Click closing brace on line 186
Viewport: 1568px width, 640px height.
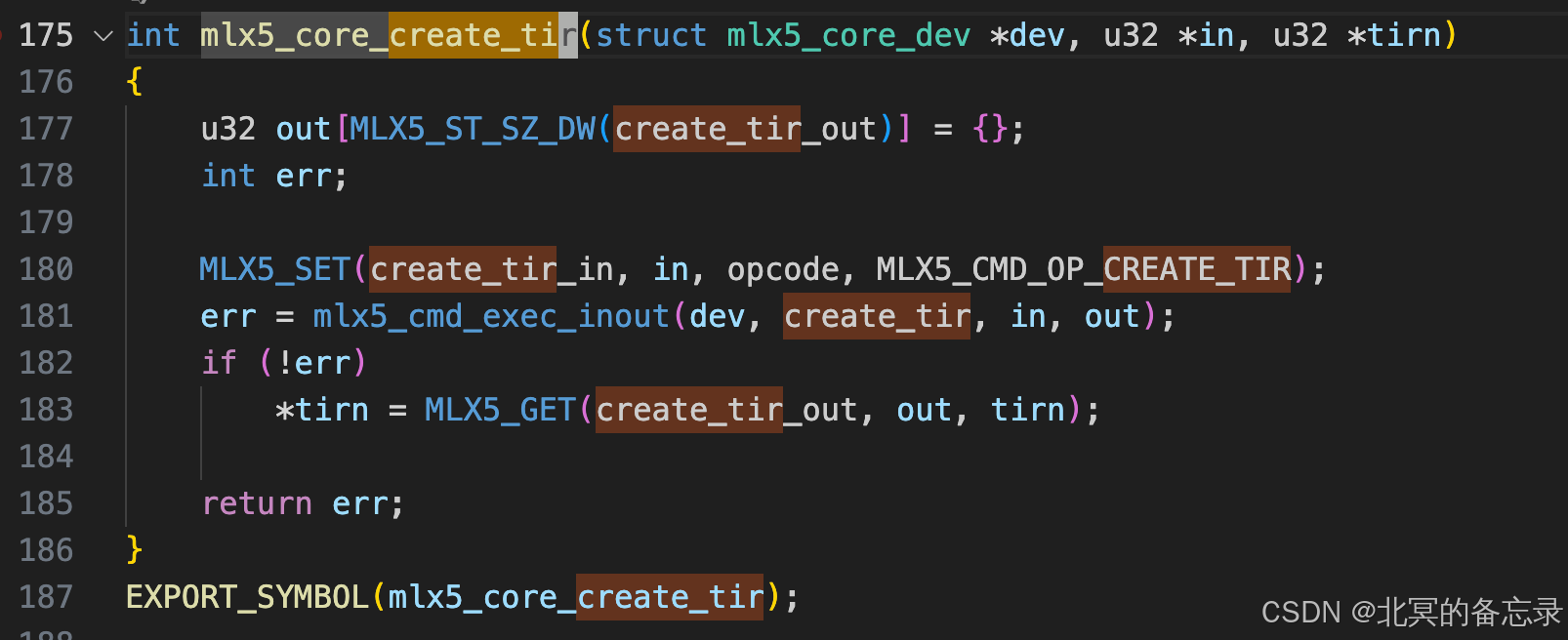click(x=135, y=550)
